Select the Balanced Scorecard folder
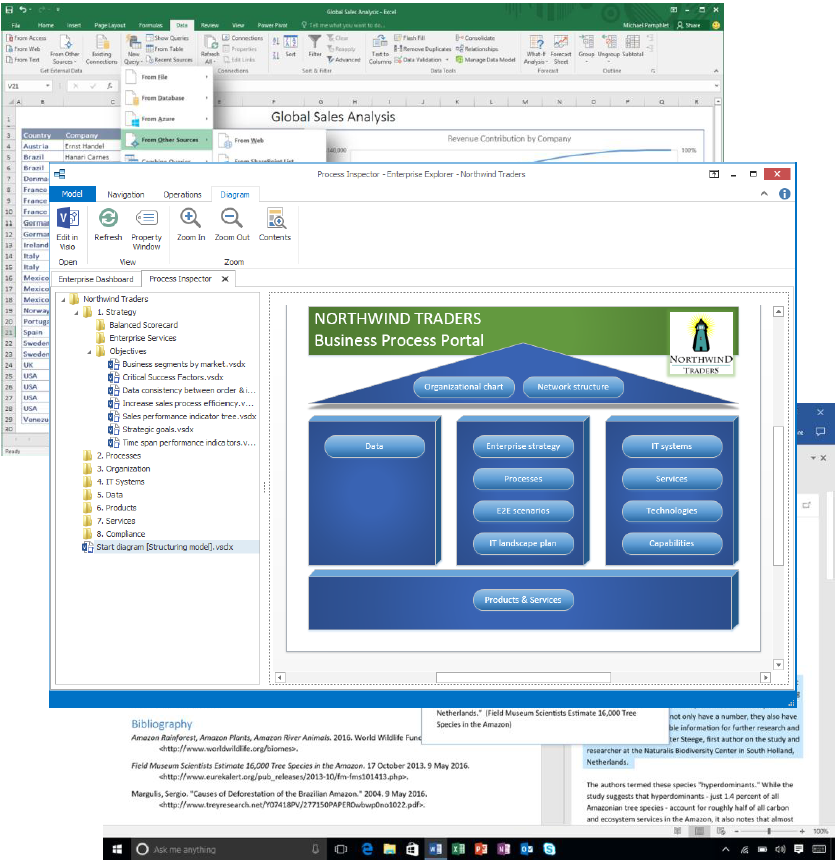 (x=143, y=325)
